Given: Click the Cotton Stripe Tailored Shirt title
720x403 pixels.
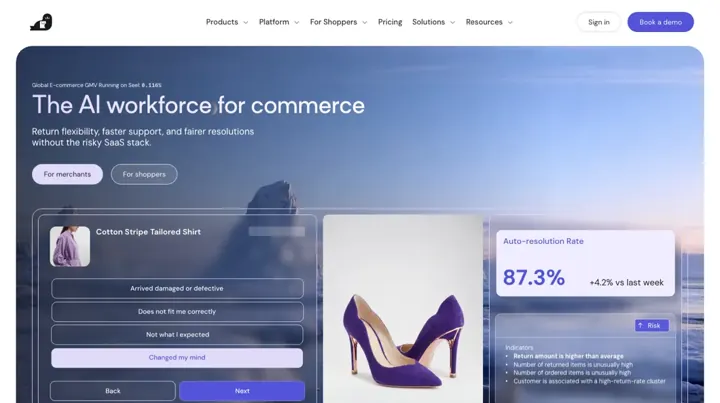Looking at the screenshot, I should [148, 232].
